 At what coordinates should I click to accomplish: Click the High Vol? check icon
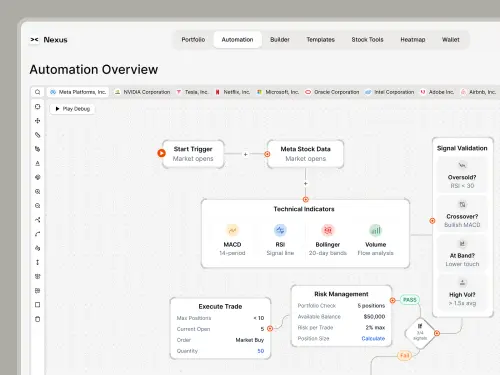click(462, 283)
